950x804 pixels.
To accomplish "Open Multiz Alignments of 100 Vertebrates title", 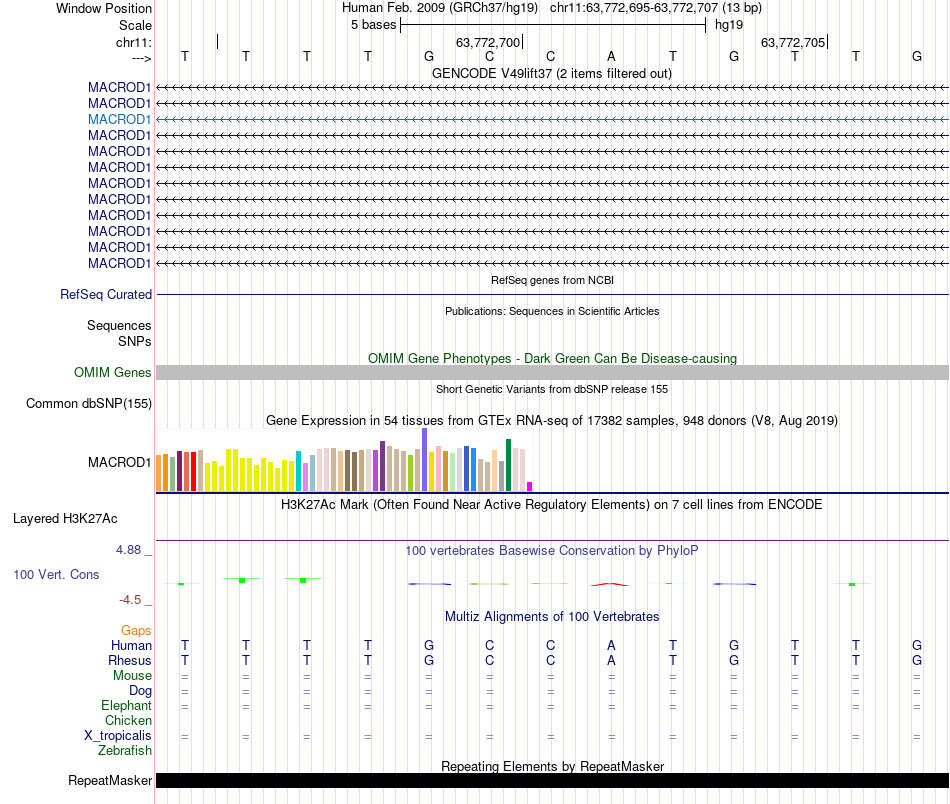I will [x=552, y=617].
